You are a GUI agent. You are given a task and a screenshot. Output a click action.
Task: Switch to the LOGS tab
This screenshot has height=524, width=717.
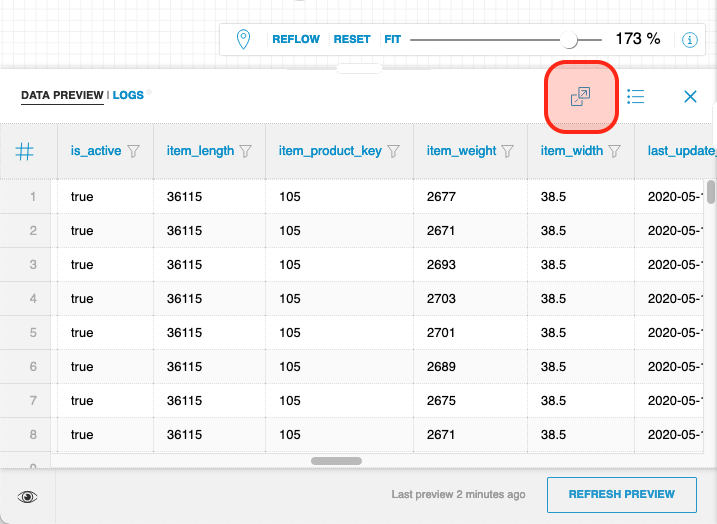pos(128,95)
